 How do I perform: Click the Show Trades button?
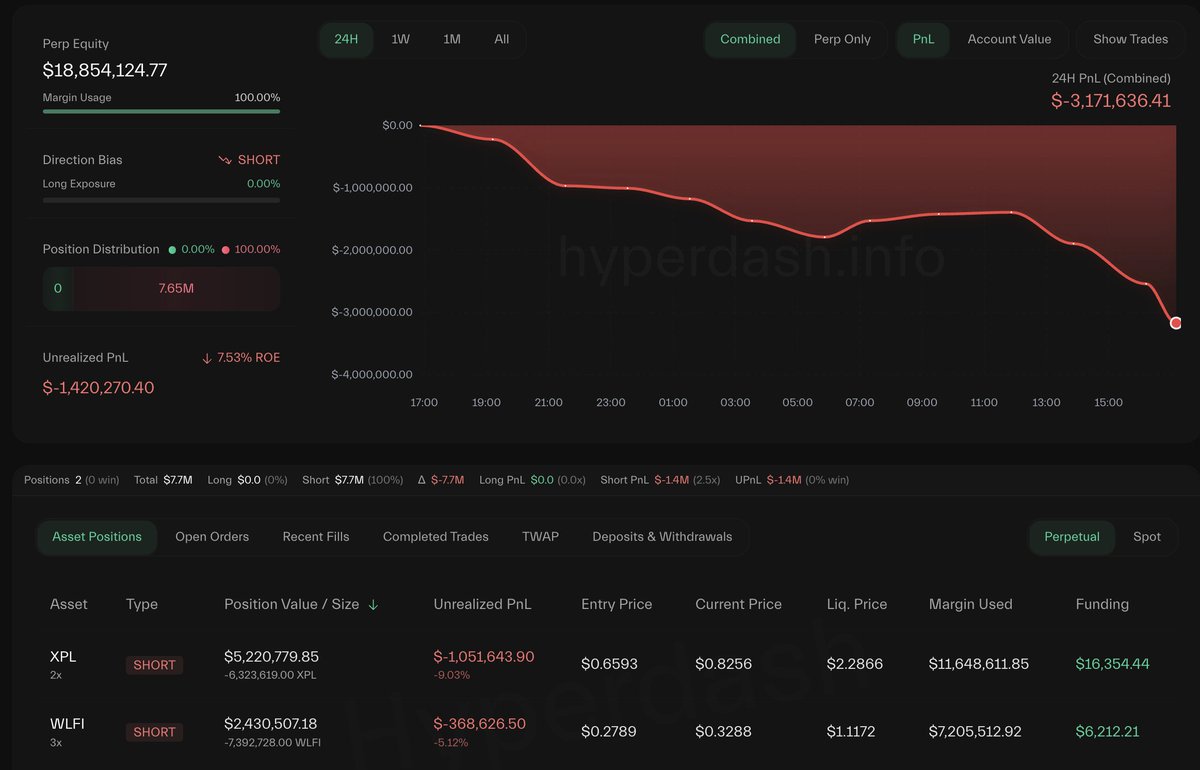pos(1130,39)
